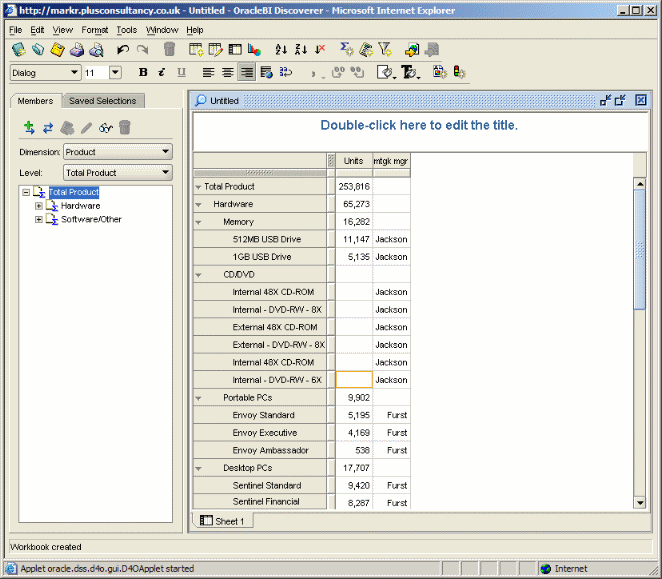Click the Print Preview icon
662x579 pixels.
click(x=96, y=50)
